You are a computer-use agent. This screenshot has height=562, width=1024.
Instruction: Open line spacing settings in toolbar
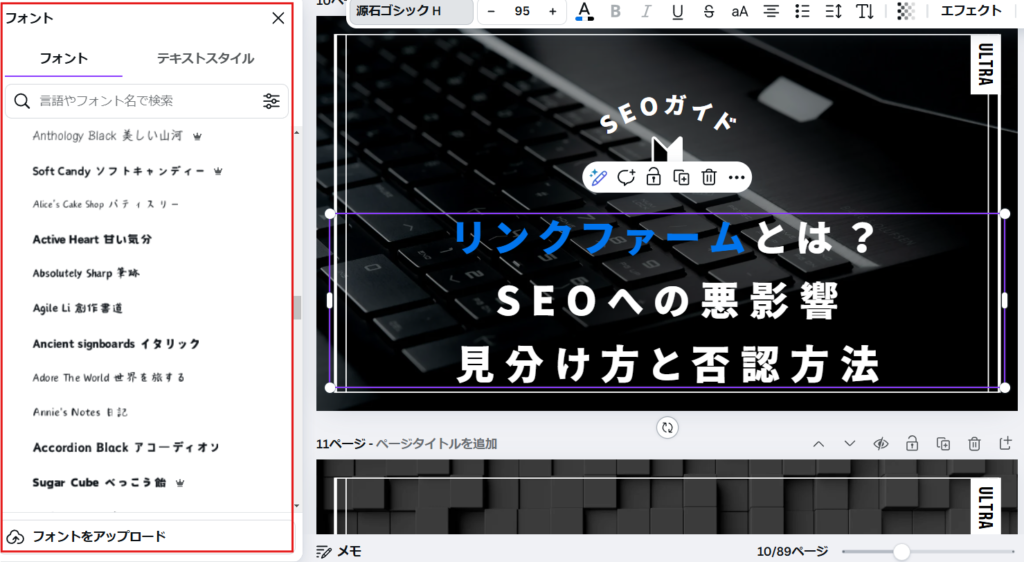(x=833, y=11)
